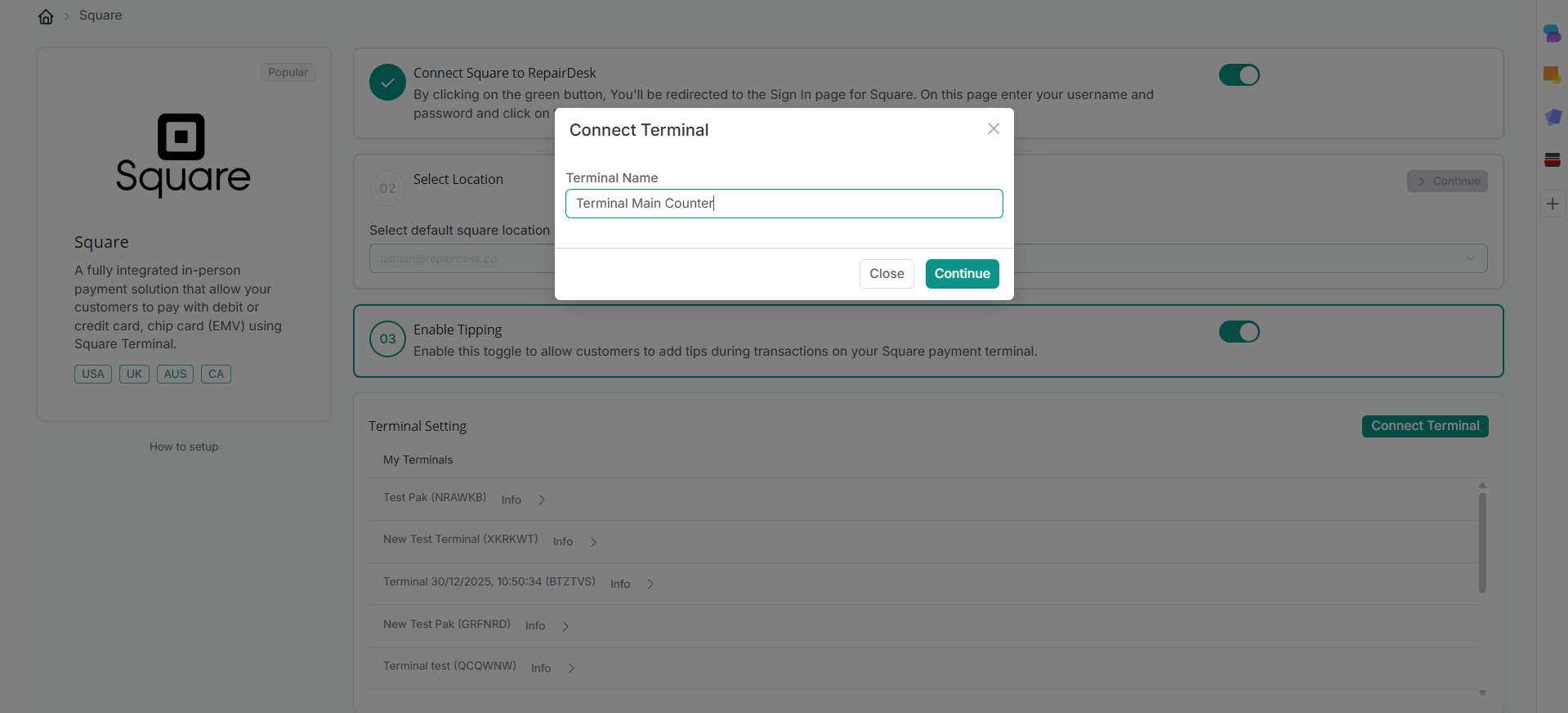Expand New Test Terminal (XKRKWT) chevron
Image resolution: width=1568 pixels, height=713 pixels.
[x=593, y=542]
